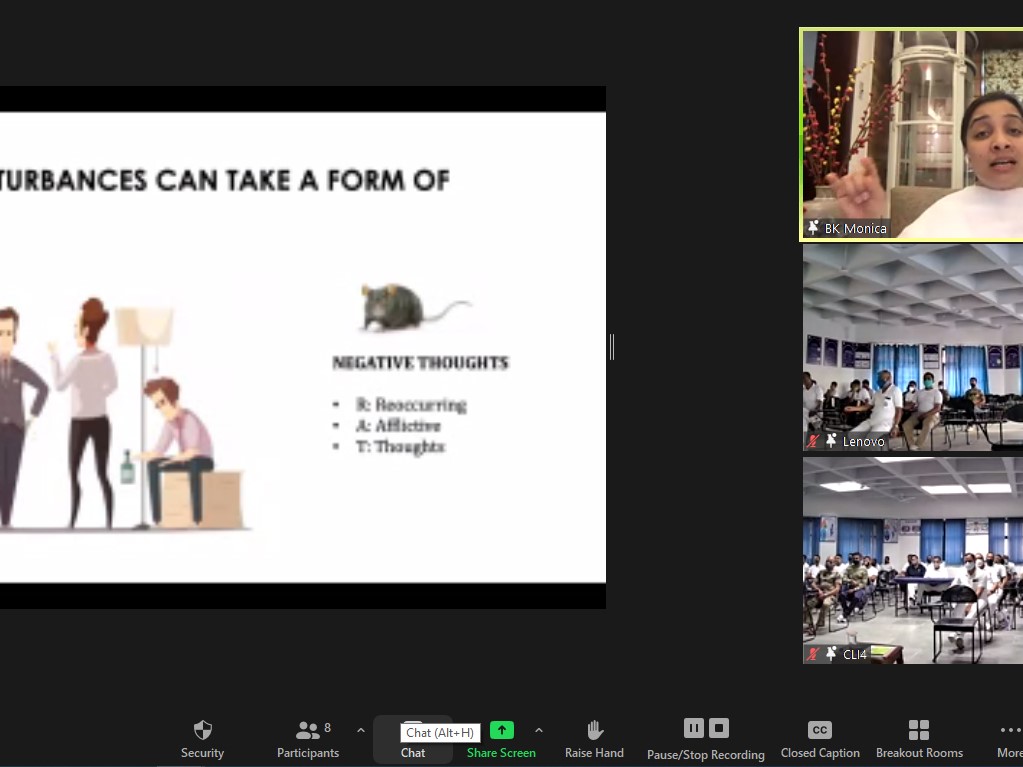
Task: Click the muted microphone icon on Lenovo tile
Action: (813, 441)
